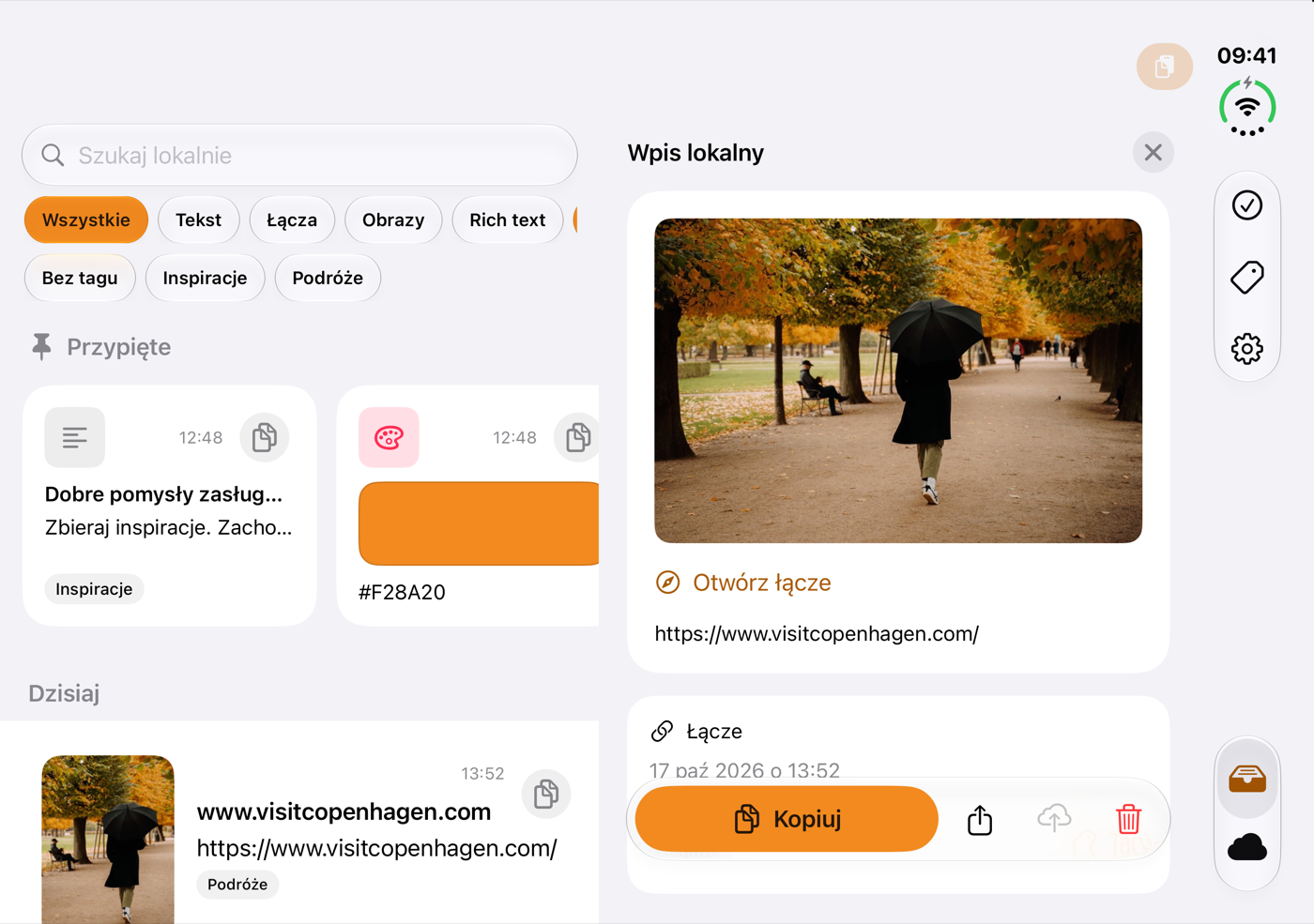
Task: Click the Inspiracje tag on the pinned note
Action: point(94,589)
